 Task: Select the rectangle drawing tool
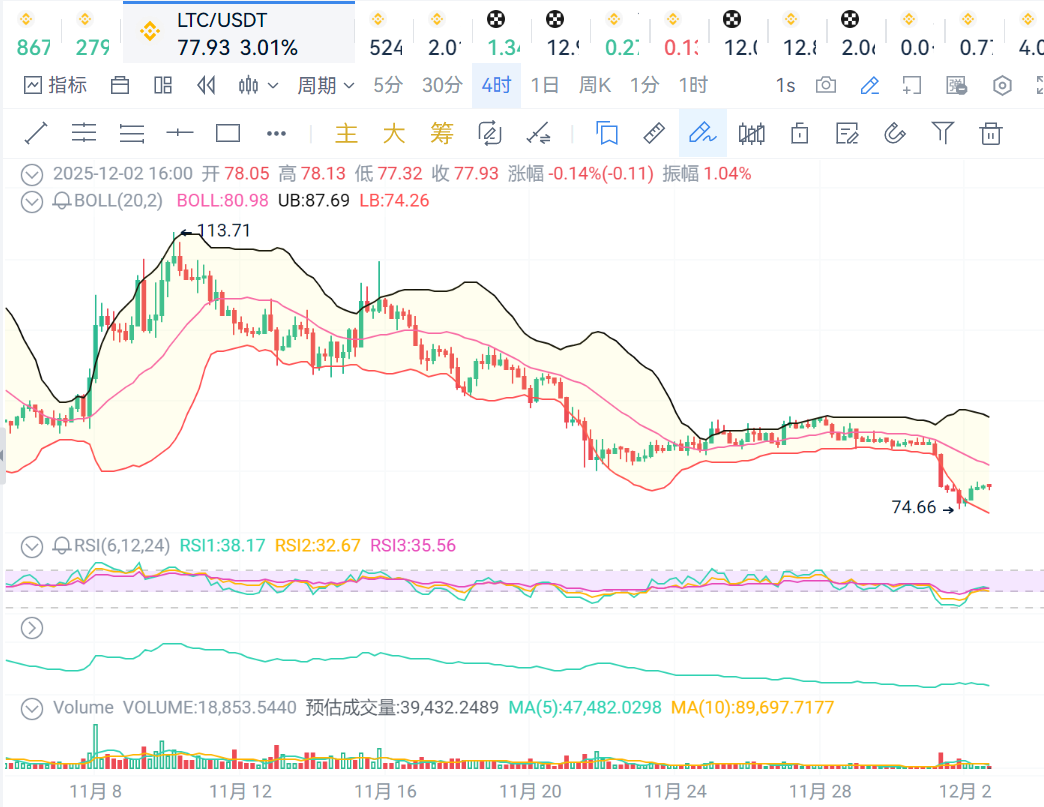tap(228, 133)
